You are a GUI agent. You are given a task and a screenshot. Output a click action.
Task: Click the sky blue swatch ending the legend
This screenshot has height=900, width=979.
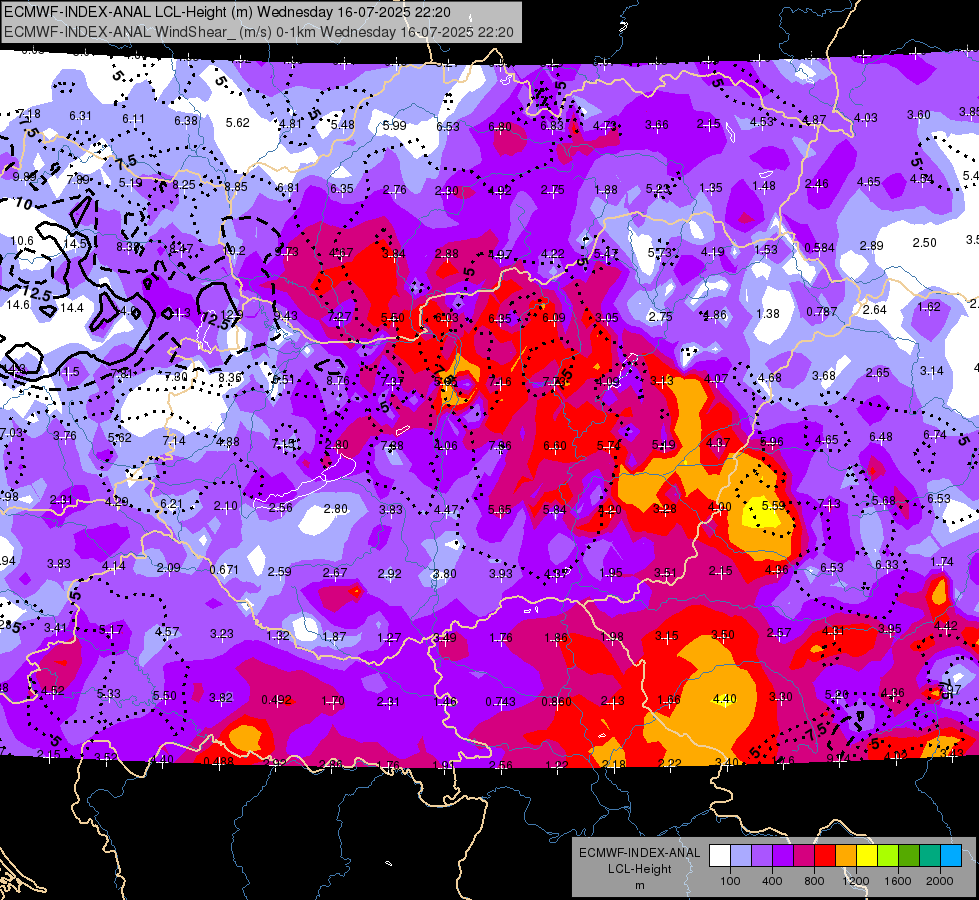(951, 855)
